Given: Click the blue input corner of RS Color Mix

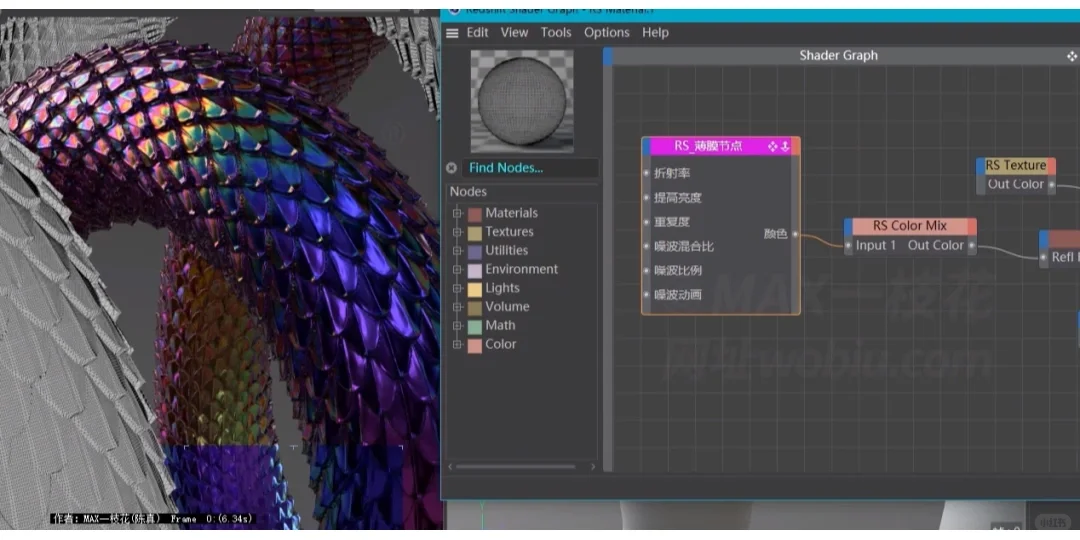Looking at the screenshot, I should [848, 227].
